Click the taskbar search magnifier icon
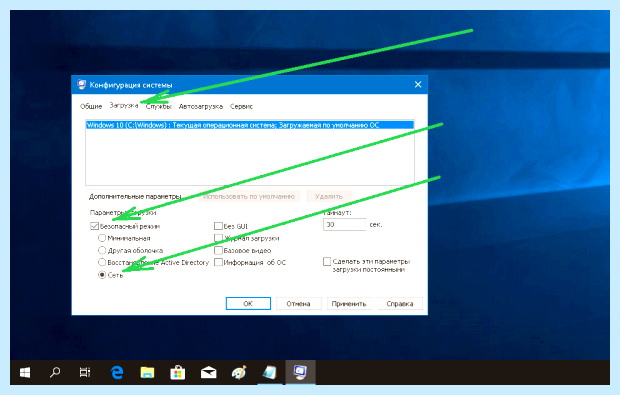 pos(55,372)
